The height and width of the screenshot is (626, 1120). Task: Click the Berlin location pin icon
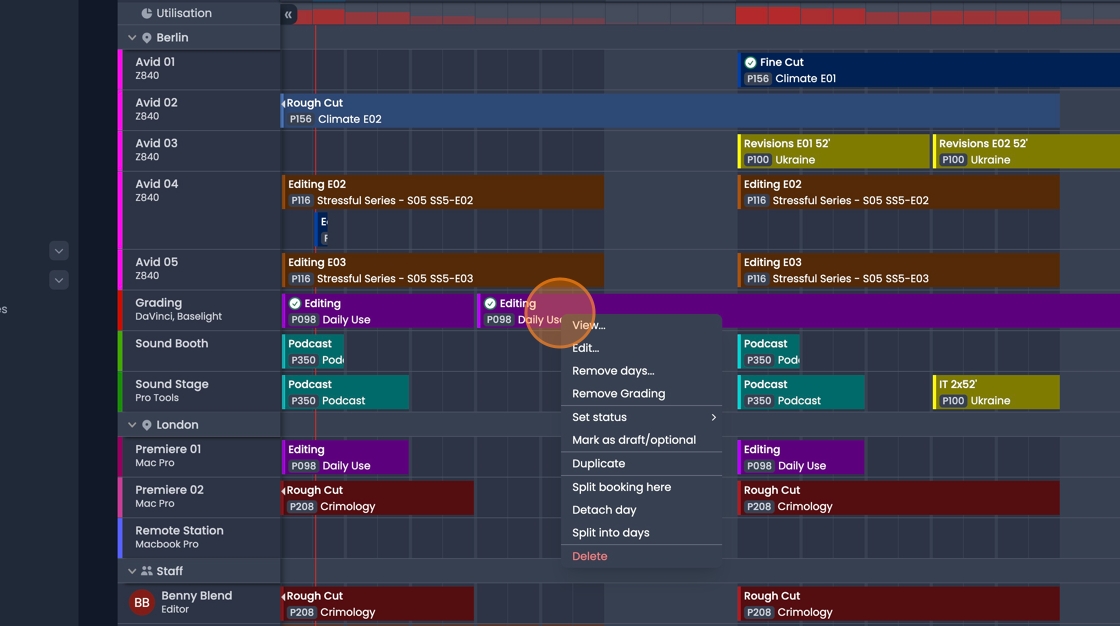[x=147, y=37]
